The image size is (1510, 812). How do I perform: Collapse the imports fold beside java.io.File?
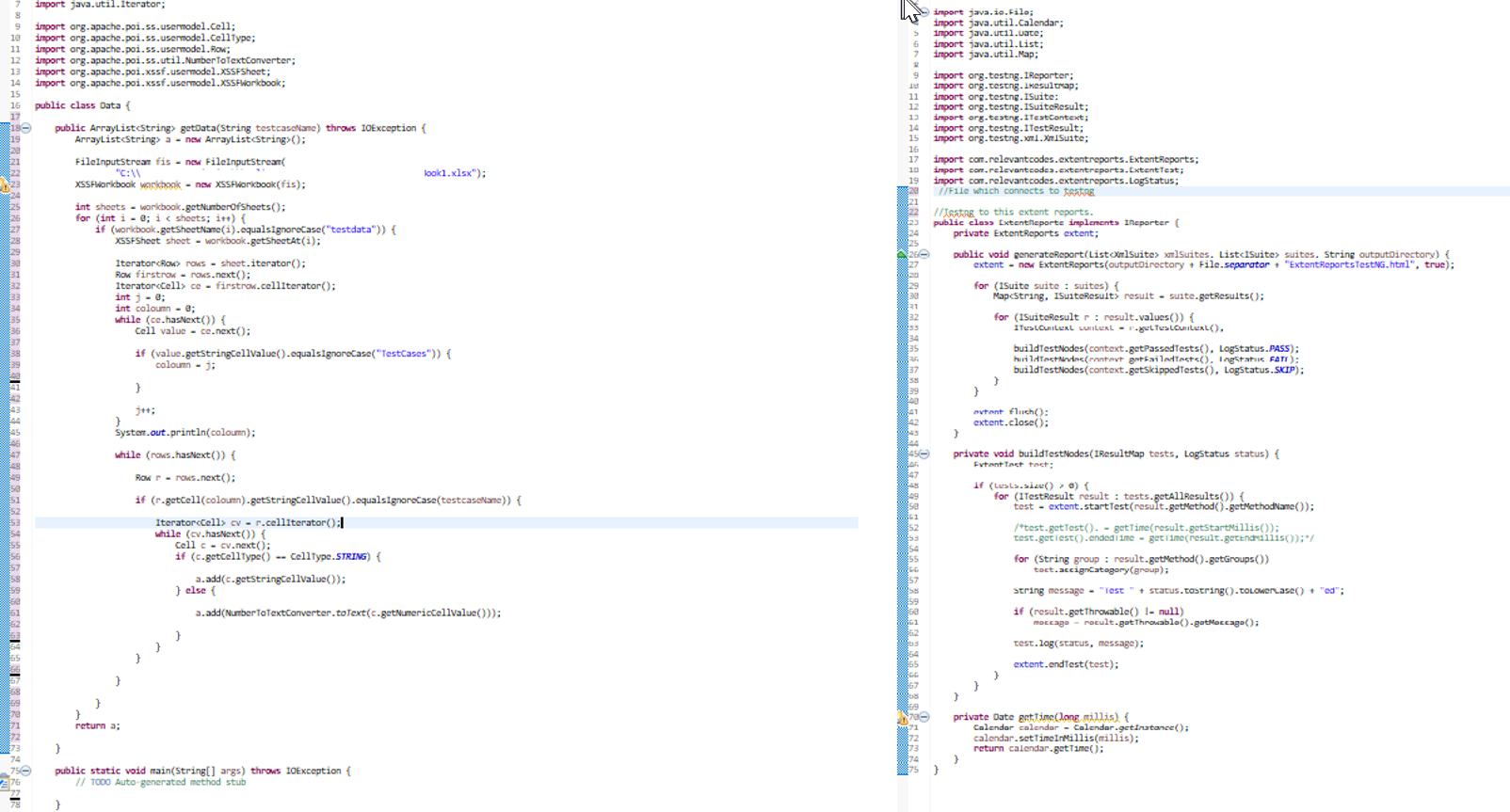point(924,12)
